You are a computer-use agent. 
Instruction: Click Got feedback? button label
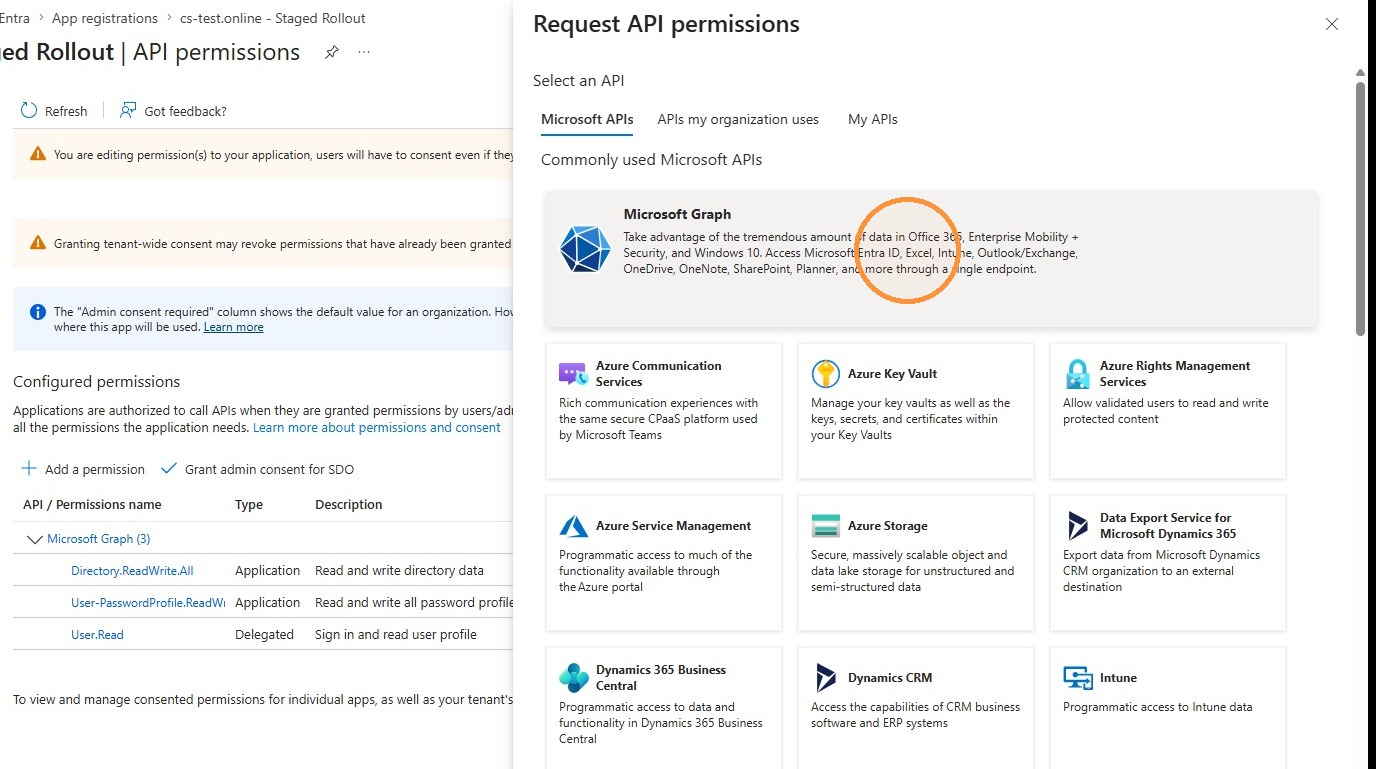(x=185, y=111)
